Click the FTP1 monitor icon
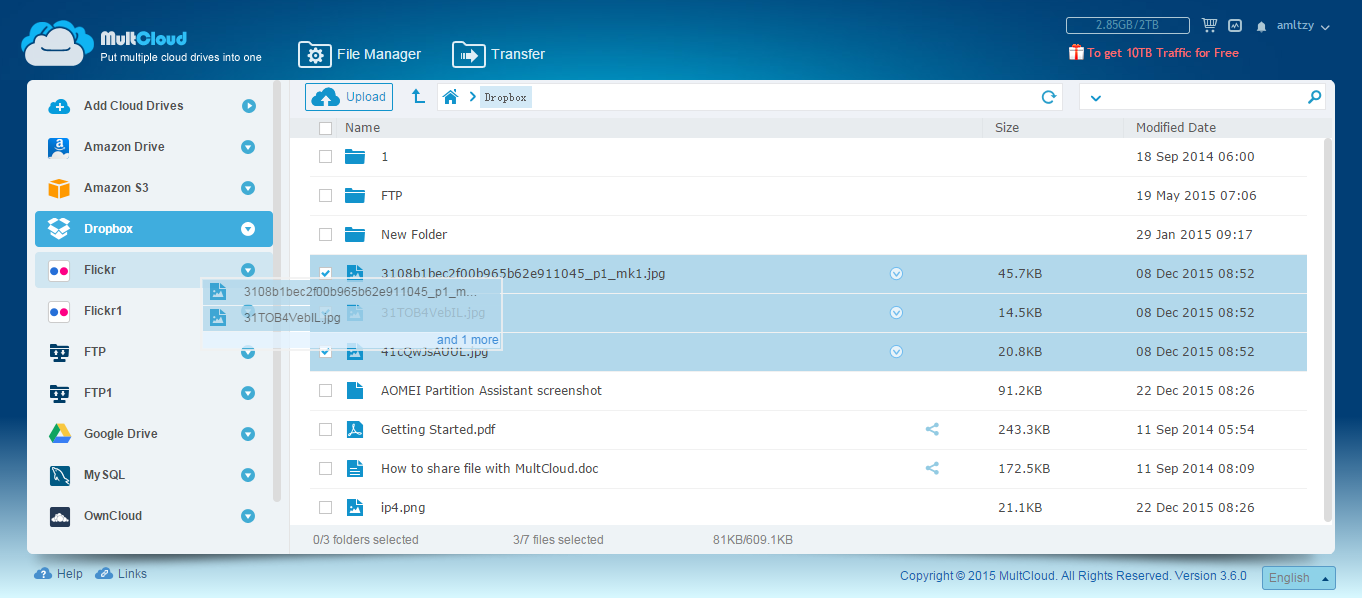The width and height of the screenshot is (1362, 599). pyautogui.click(x=59, y=393)
